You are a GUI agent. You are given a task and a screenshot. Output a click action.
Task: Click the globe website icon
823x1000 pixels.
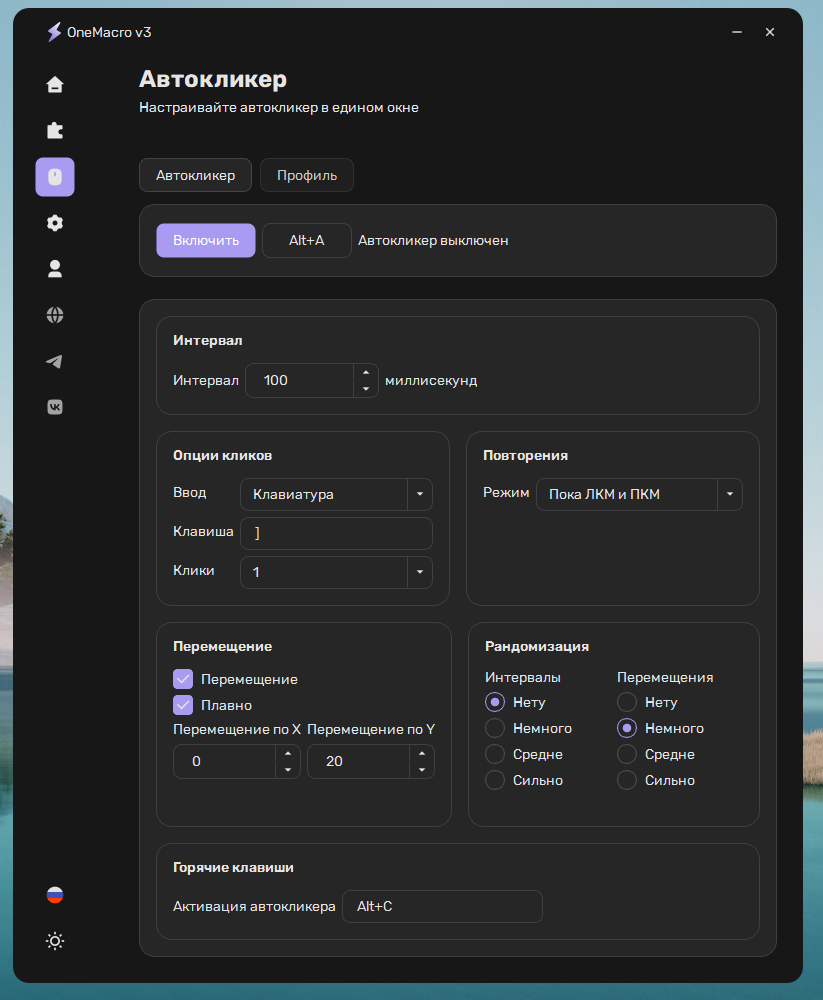click(55, 315)
